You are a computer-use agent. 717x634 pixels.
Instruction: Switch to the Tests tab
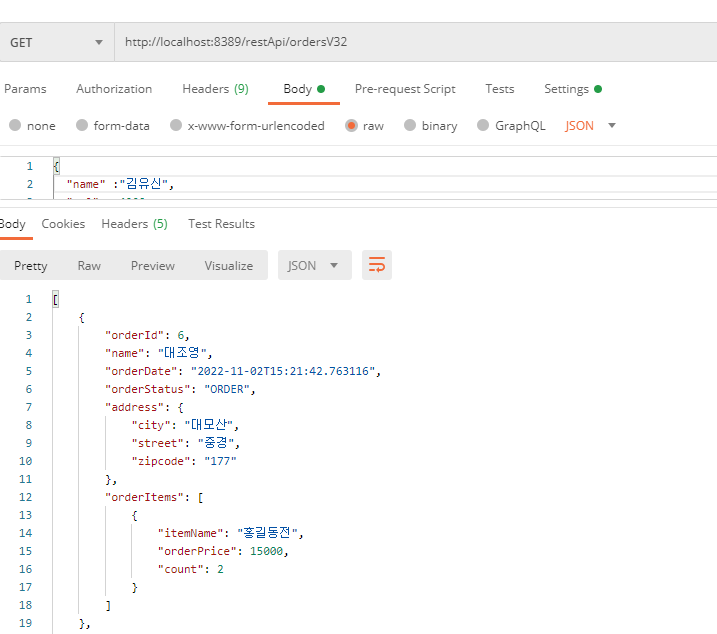pyautogui.click(x=500, y=89)
